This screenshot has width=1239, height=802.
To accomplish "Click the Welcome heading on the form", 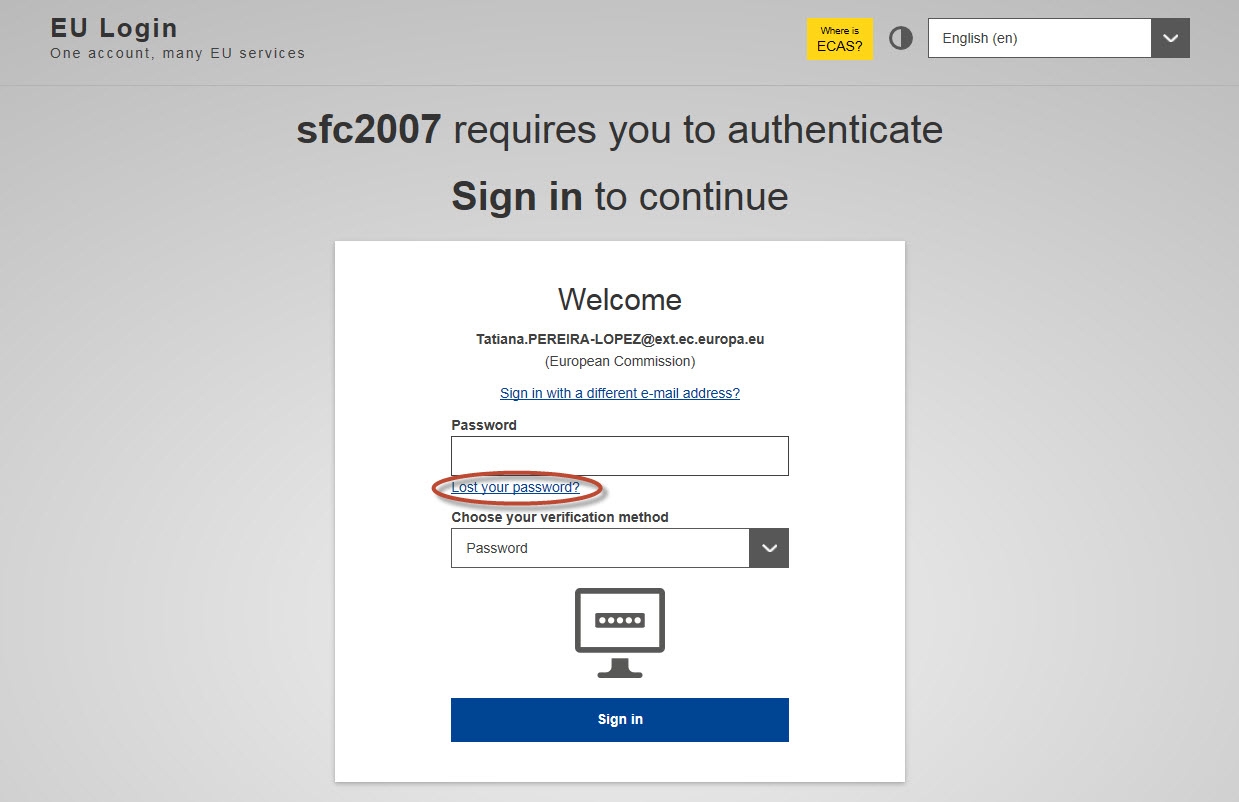I will click(x=619, y=299).
